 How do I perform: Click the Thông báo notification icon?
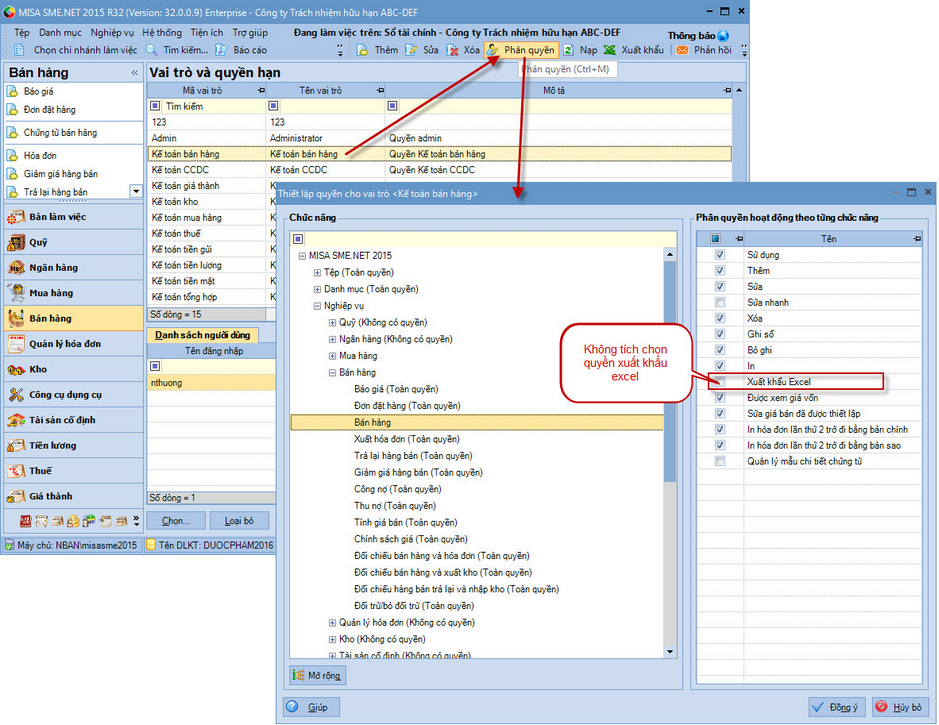723,36
